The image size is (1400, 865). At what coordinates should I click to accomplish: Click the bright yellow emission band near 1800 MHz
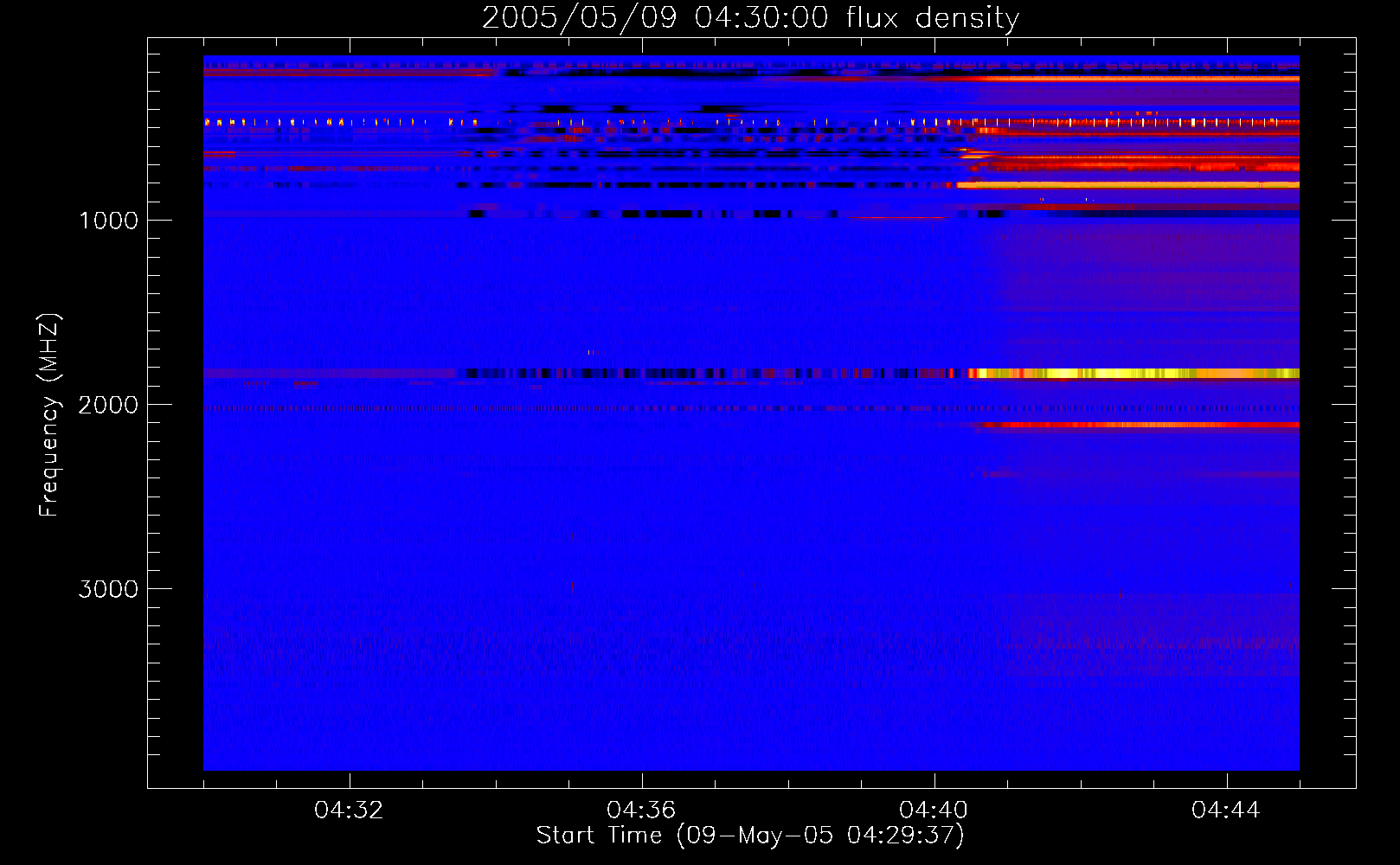1133,374
